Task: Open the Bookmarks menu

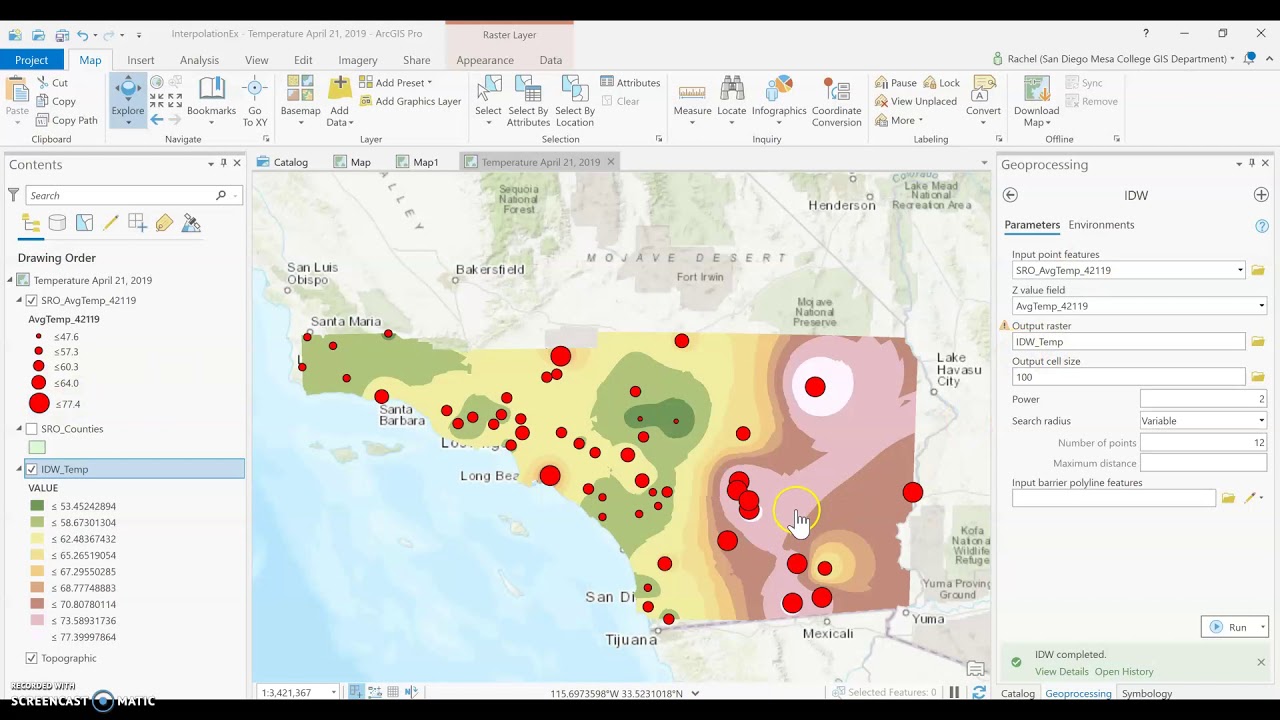Action: [211, 99]
